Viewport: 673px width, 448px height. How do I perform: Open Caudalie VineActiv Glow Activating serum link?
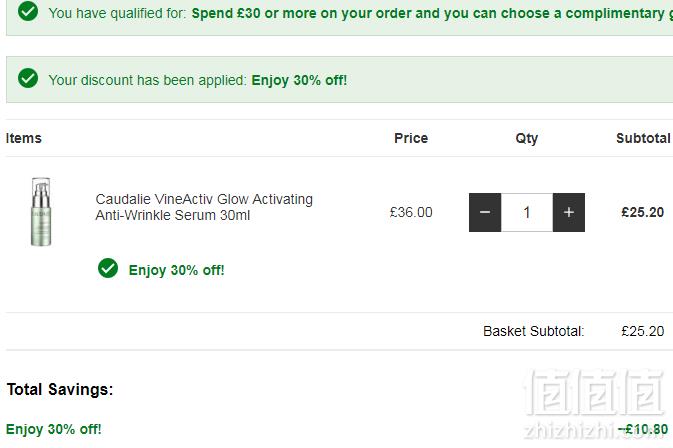click(204, 207)
